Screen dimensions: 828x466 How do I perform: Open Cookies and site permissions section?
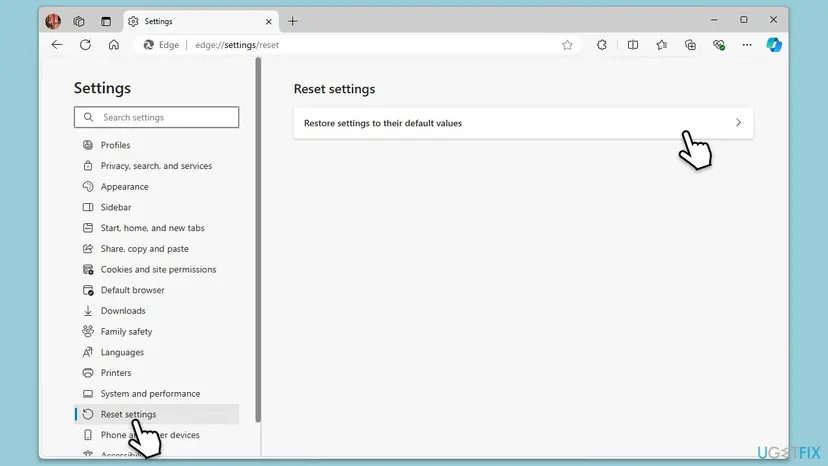coord(156,269)
